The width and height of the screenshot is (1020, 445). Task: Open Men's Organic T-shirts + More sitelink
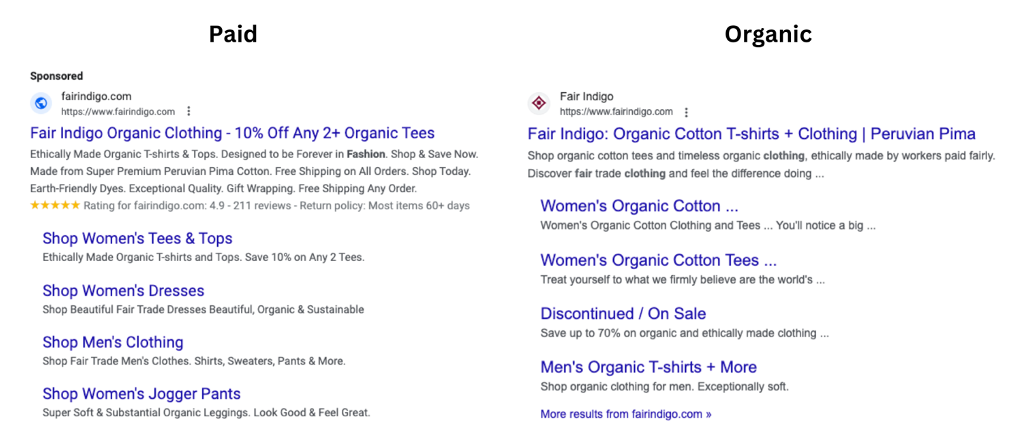click(x=649, y=367)
